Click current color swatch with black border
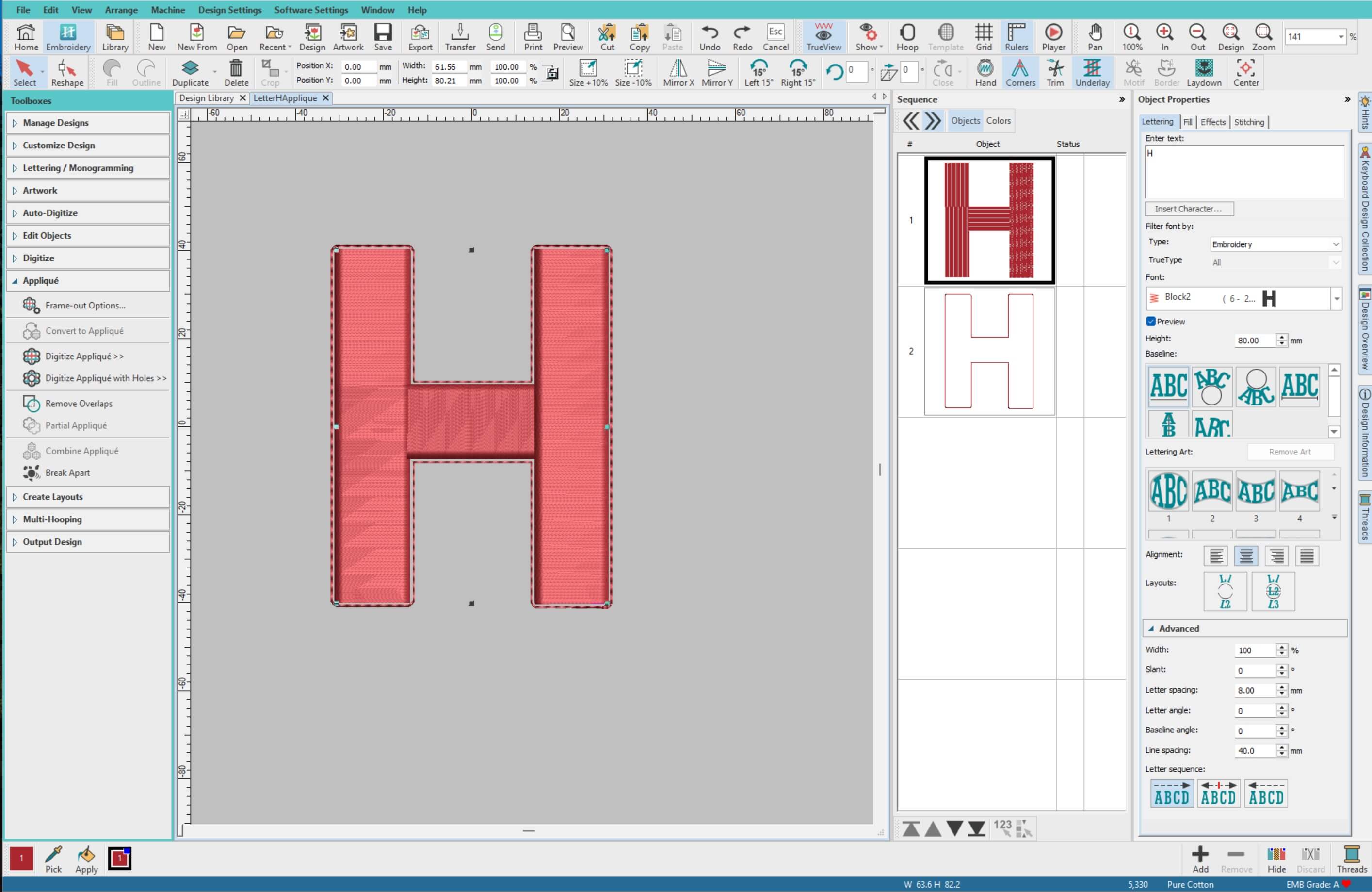 [120, 858]
